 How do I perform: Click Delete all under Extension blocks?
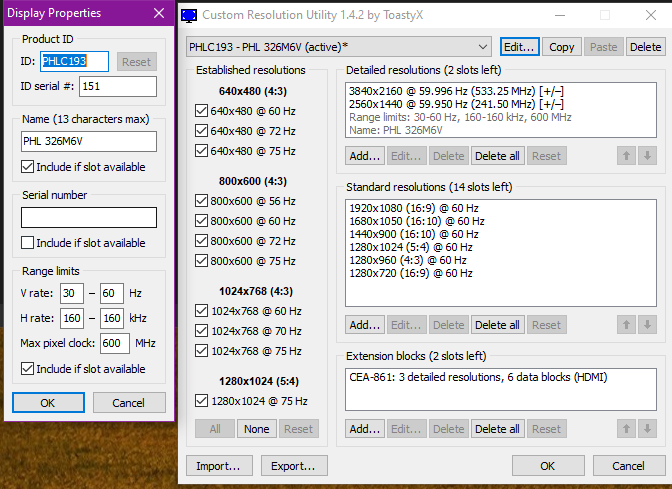[x=497, y=429]
